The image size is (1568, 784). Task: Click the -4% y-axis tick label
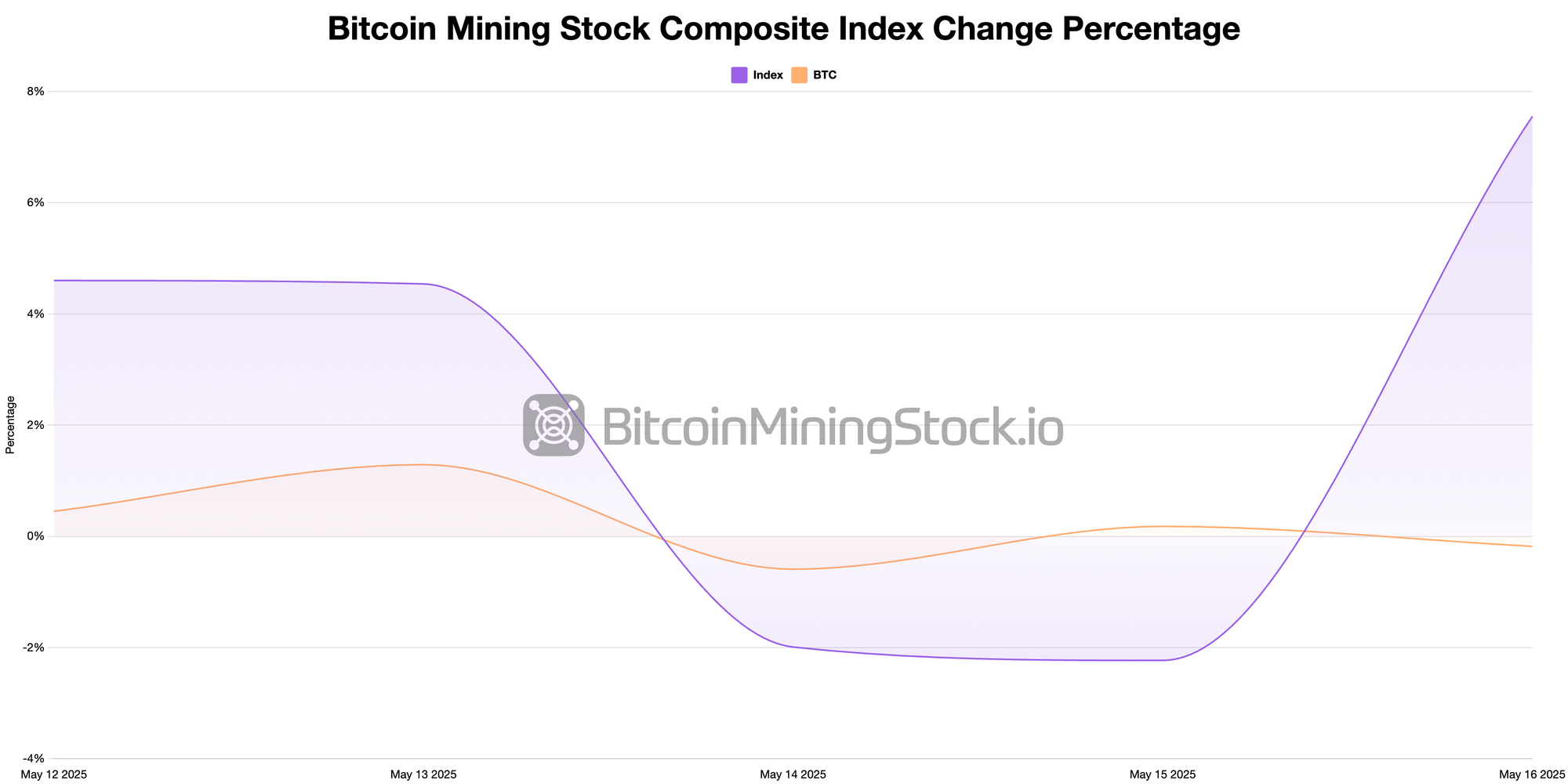pyautogui.click(x=34, y=759)
